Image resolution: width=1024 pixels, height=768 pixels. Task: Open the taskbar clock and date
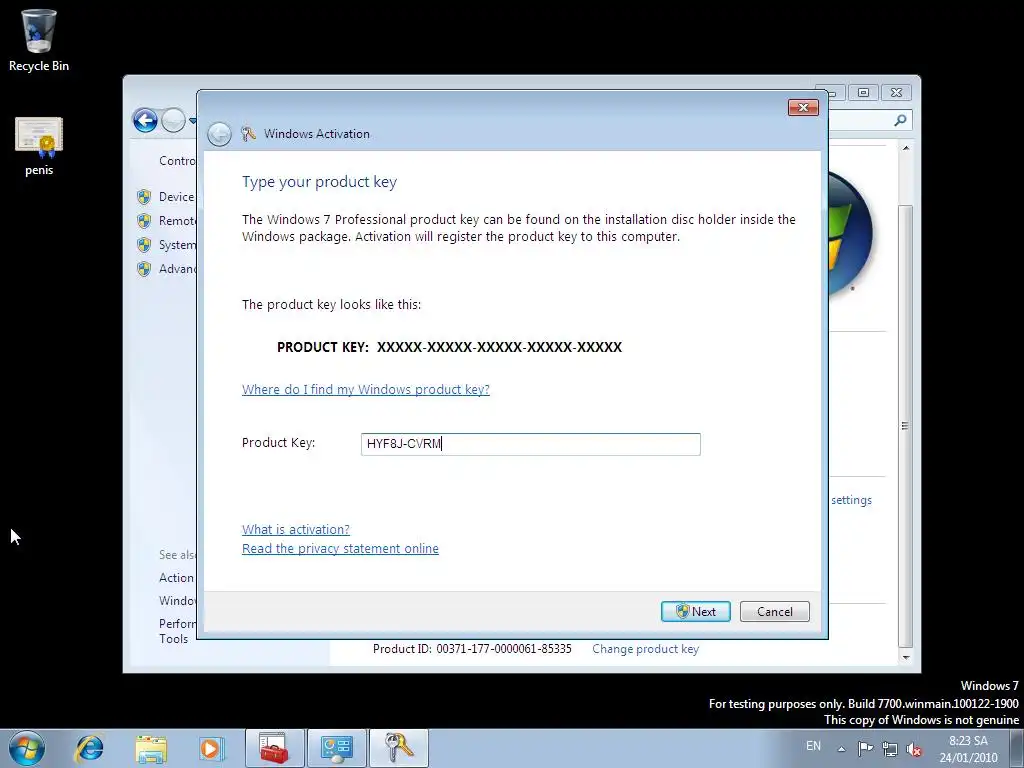pyautogui.click(x=968, y=749)
